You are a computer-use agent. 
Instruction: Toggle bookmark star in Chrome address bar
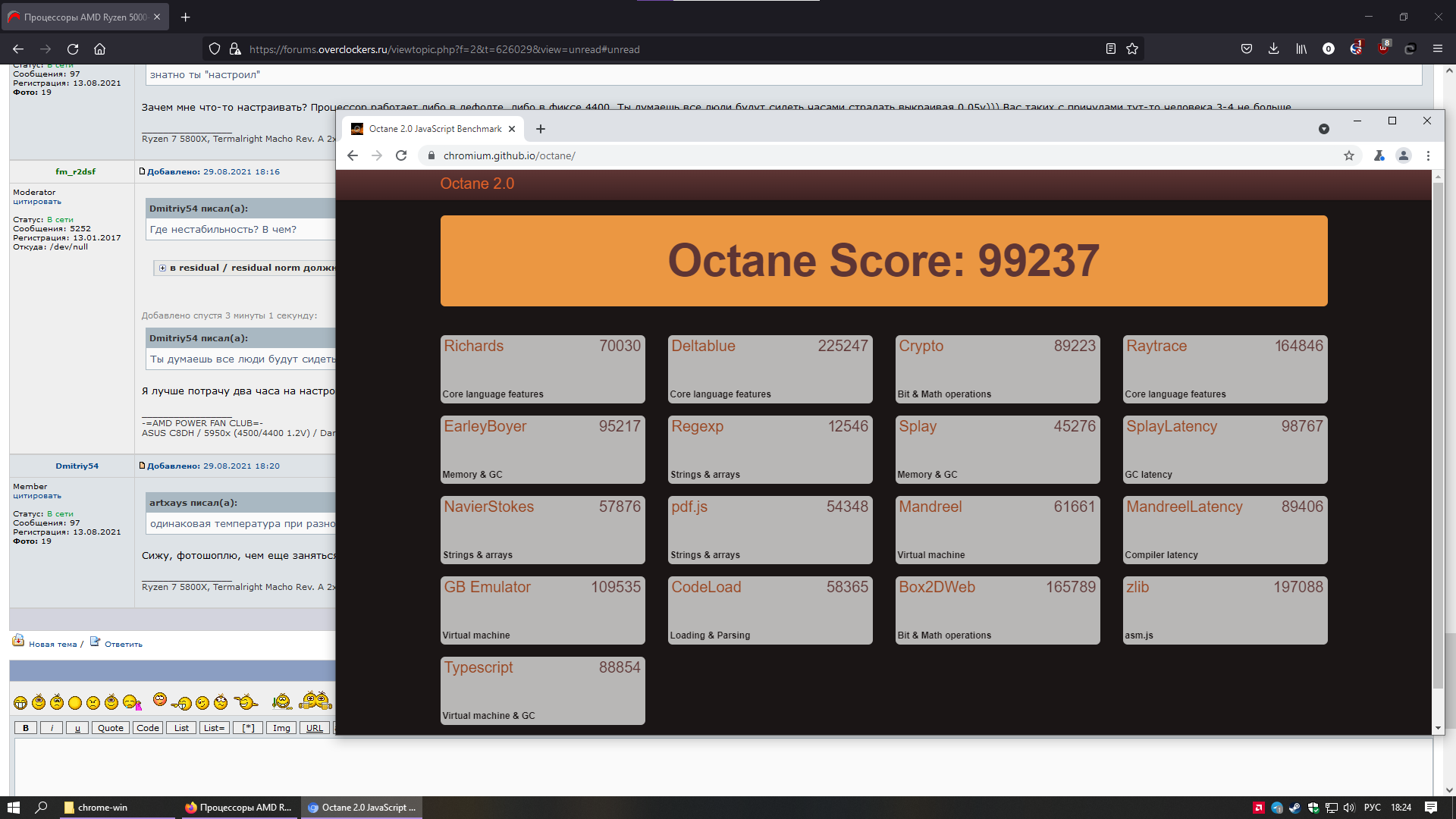(x=1349, y=155)
